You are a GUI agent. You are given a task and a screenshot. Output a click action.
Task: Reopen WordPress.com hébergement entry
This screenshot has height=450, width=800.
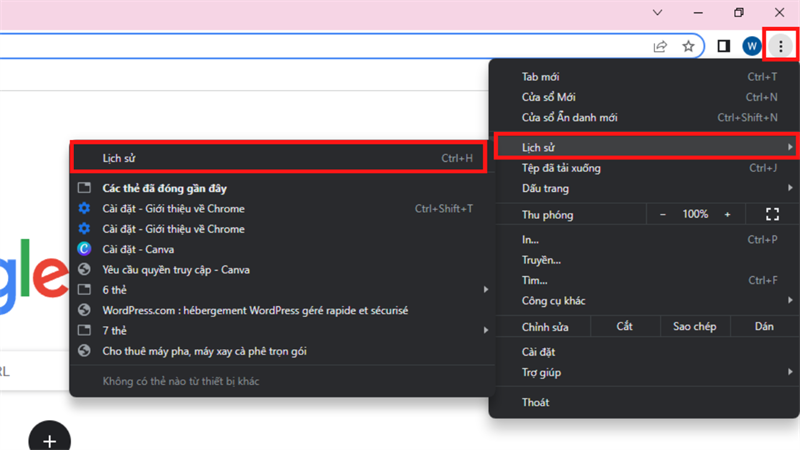pyautogui.click(x=283, y=310)
